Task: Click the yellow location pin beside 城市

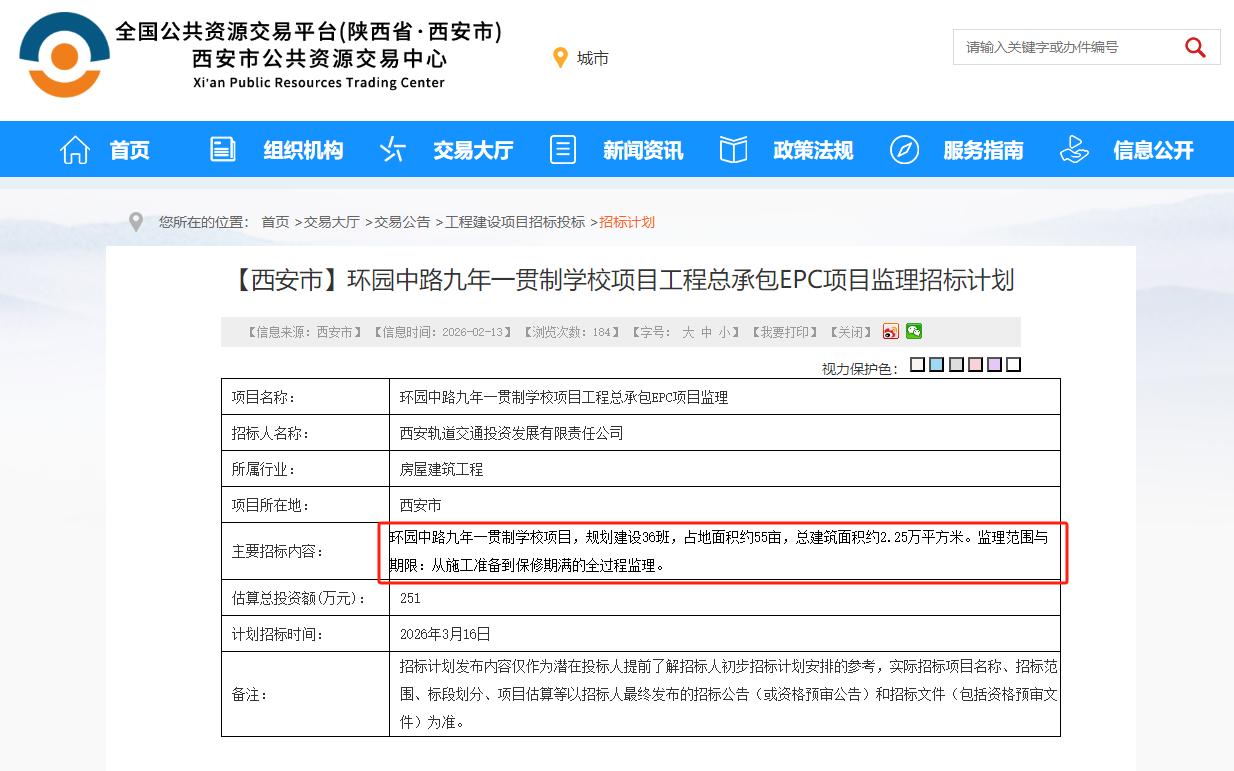Action: pyautogui.click(x=560, y=57)
